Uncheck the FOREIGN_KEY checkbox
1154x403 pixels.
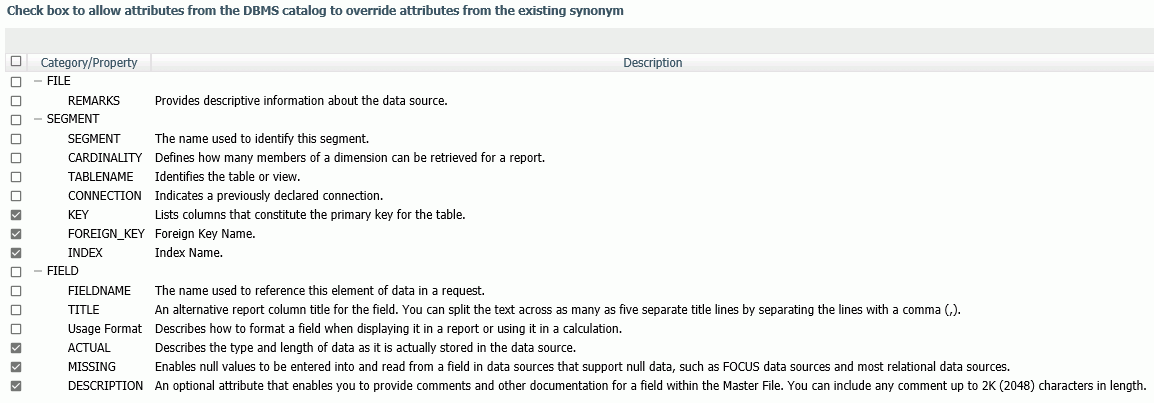[x=15, y=234]
